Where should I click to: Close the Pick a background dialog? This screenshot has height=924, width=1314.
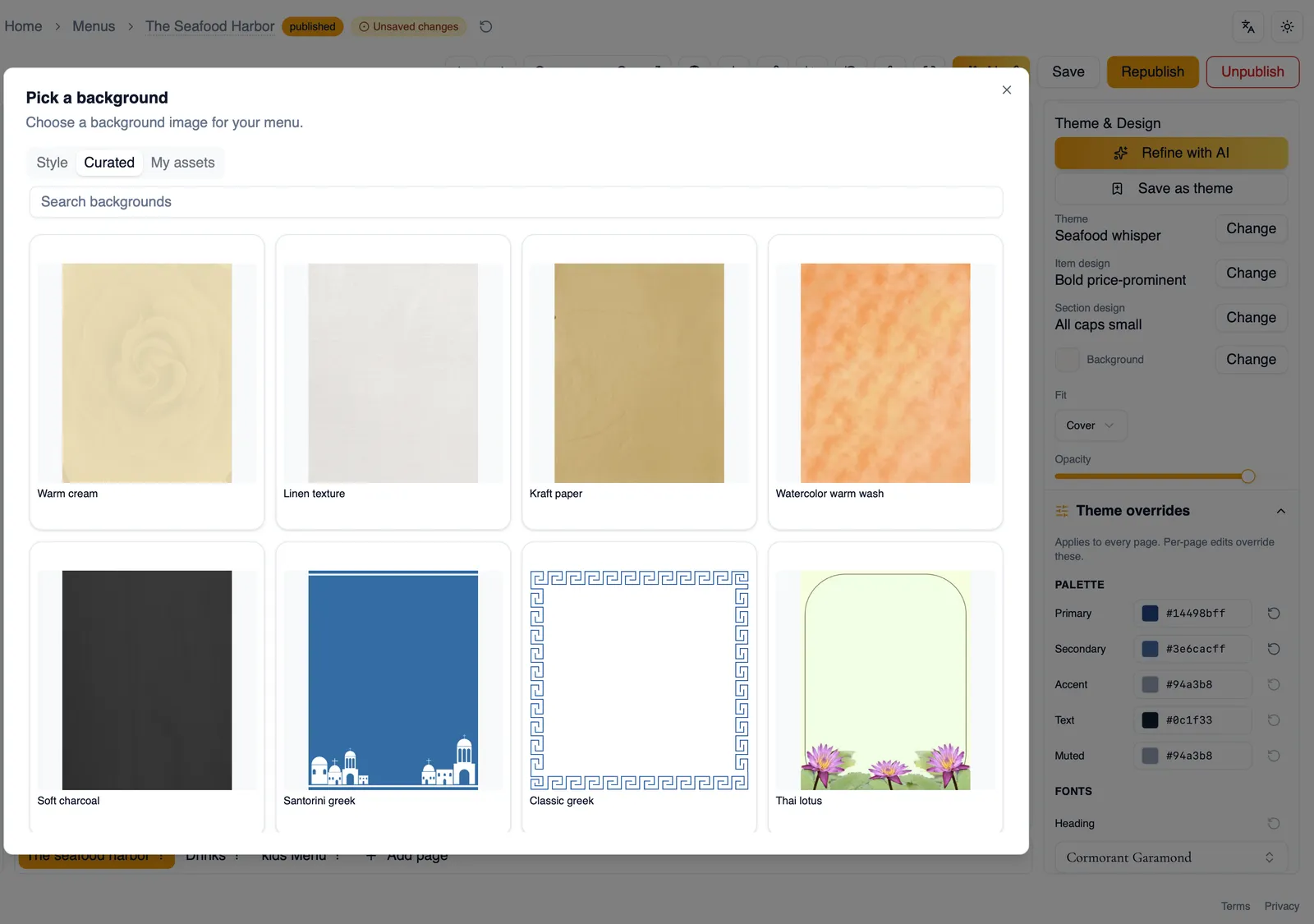click(x=1006, y=90)
